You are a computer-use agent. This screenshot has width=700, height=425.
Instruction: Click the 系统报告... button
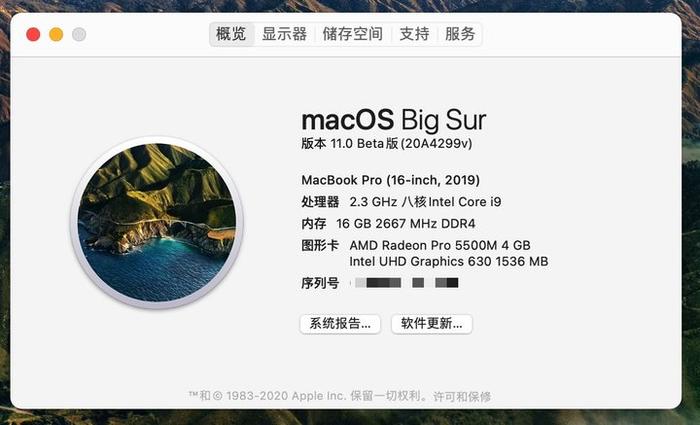[x=340, y=324]
